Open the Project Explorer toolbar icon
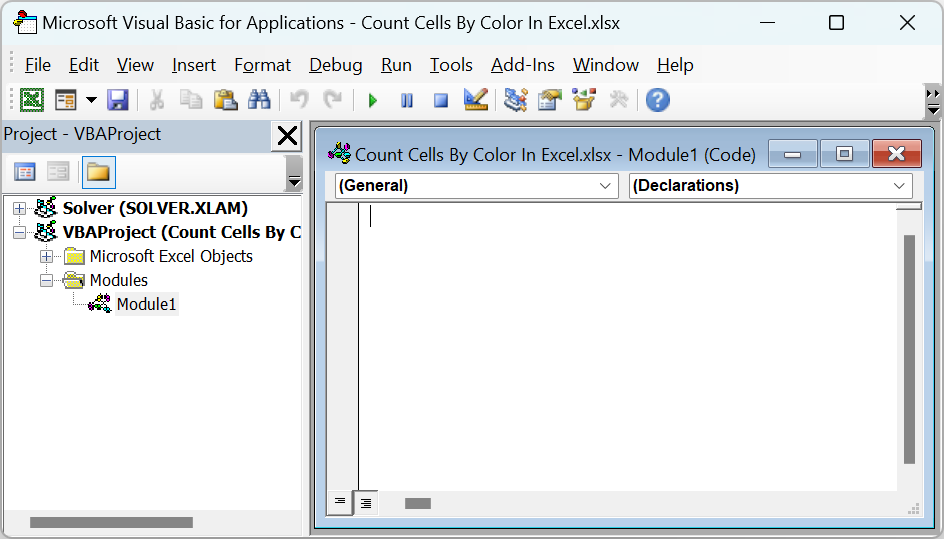Screen dimensions: 944x539 516,100
